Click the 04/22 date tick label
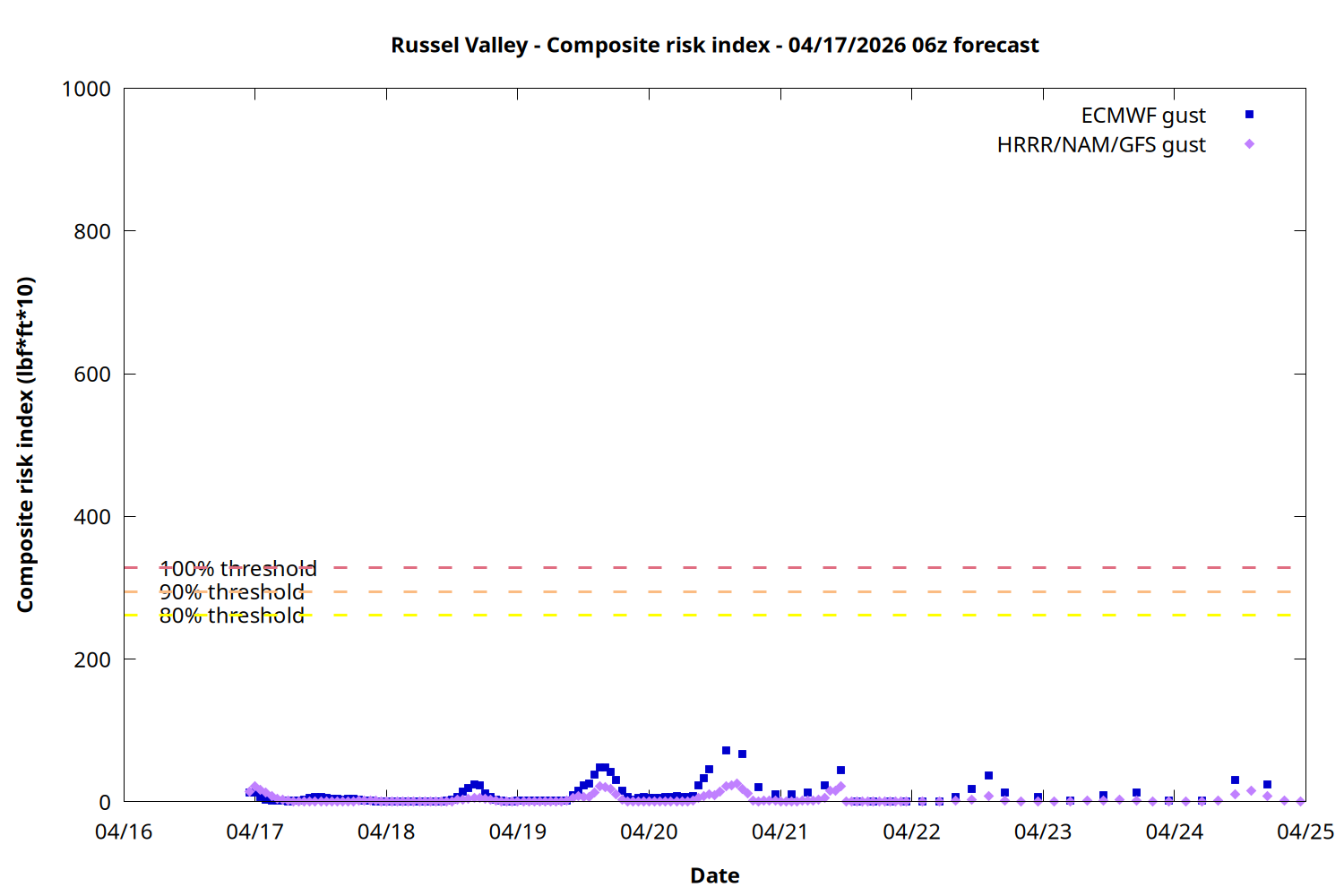The width and height of the screenshot is (1344, 896). (x=911, y=832)
